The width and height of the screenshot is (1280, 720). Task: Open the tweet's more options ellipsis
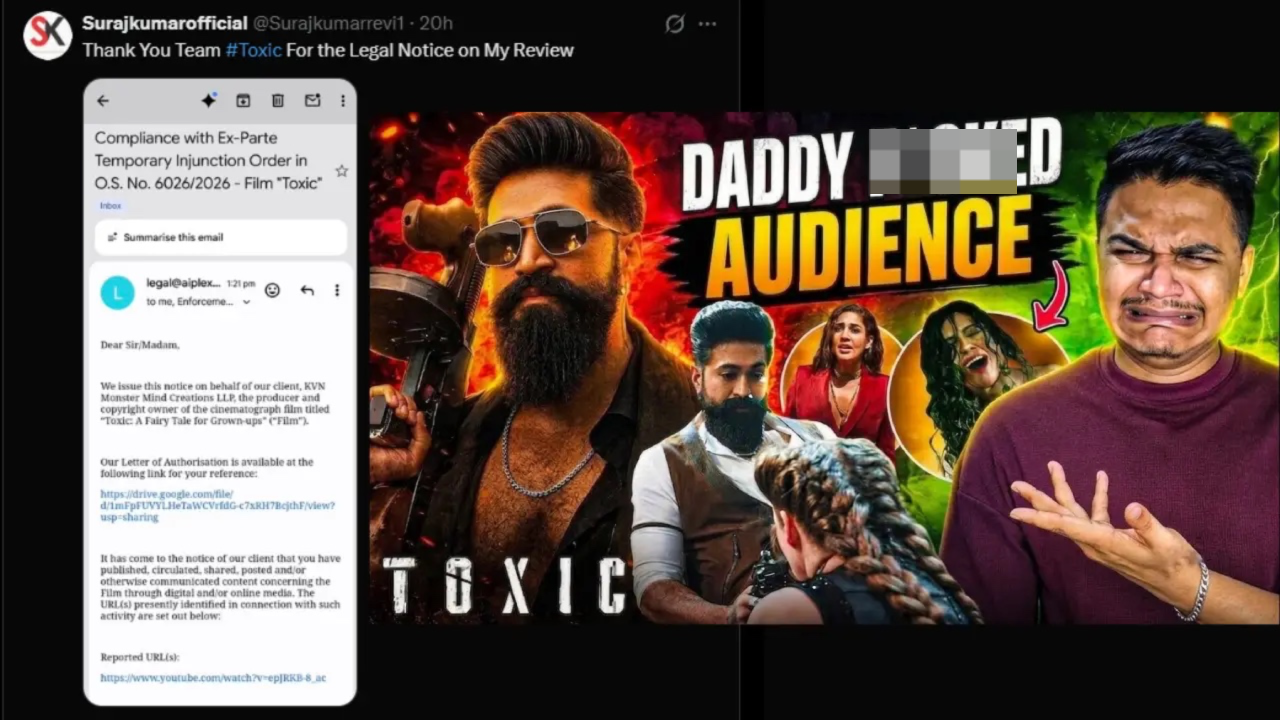(x=707, y=24)
